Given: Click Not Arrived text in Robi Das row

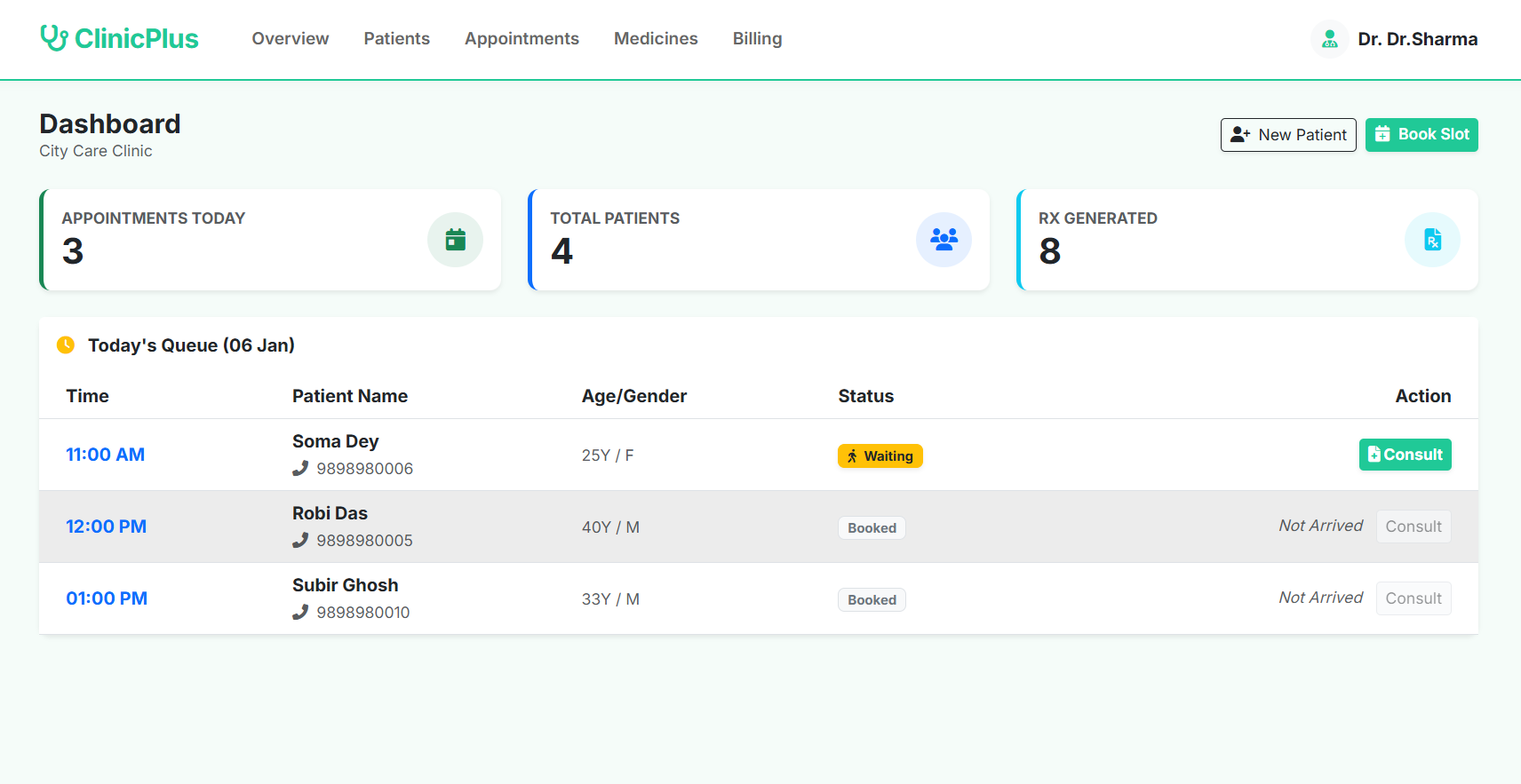Looking at the screenshot, I should 1320,526.
